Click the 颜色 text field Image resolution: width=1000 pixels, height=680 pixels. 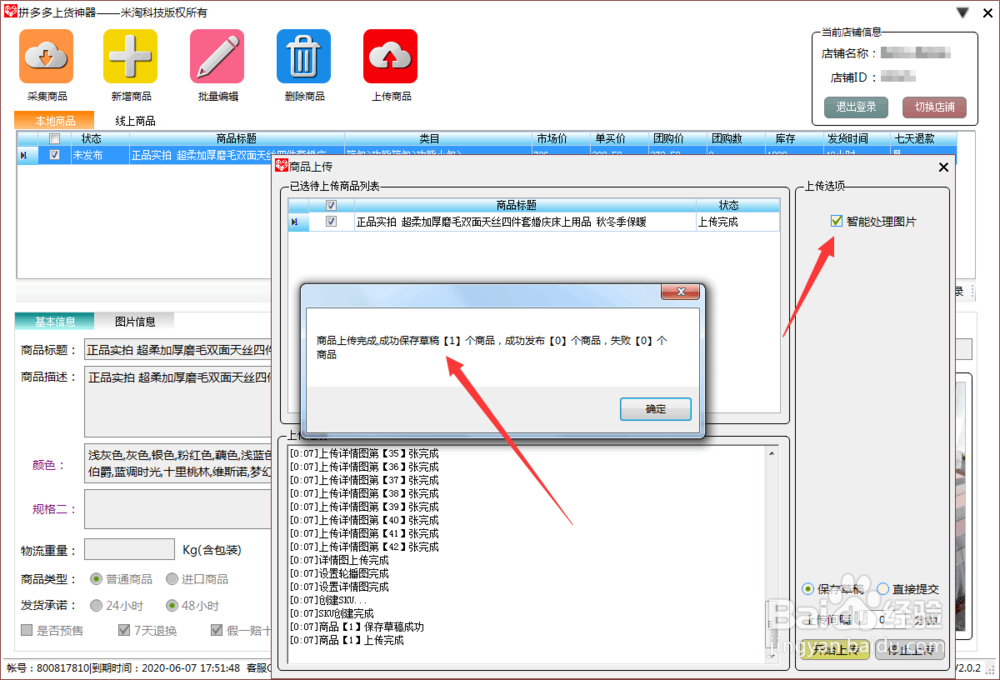[x=178, y=464]
